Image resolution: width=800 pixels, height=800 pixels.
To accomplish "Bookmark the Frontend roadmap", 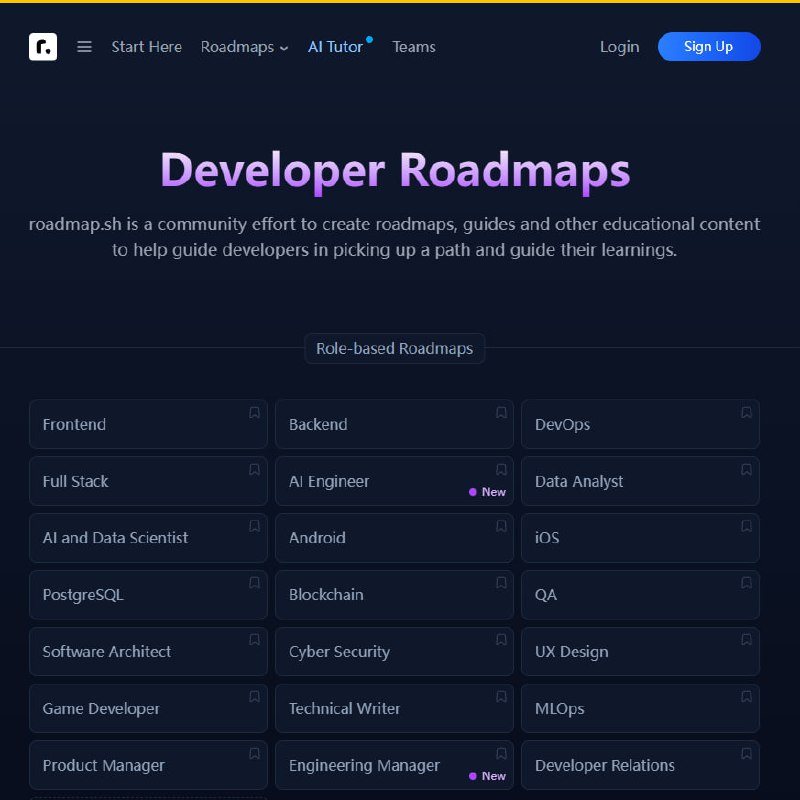I will (x=254, y=411).
